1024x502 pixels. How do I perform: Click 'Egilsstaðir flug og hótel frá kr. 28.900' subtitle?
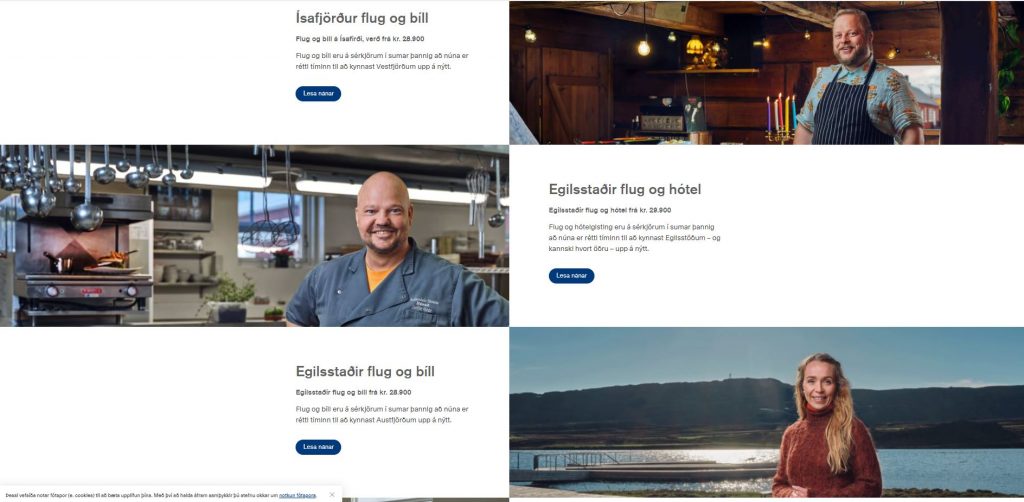(610, 210)
